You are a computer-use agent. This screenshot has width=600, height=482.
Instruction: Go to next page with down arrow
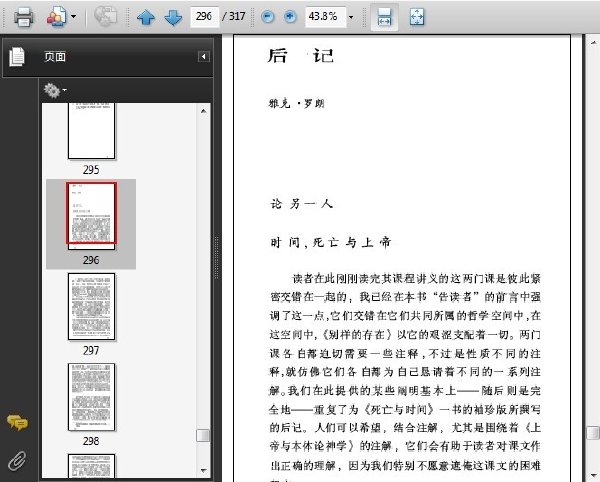[173, 17]
